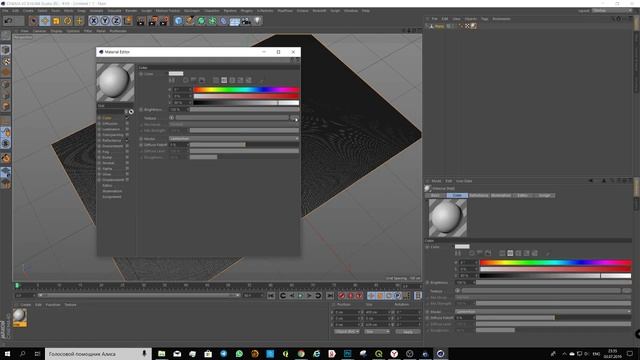This screenshot has height=360, width=640.
Task: Toggle the Y axis lock
Action: 105,21
